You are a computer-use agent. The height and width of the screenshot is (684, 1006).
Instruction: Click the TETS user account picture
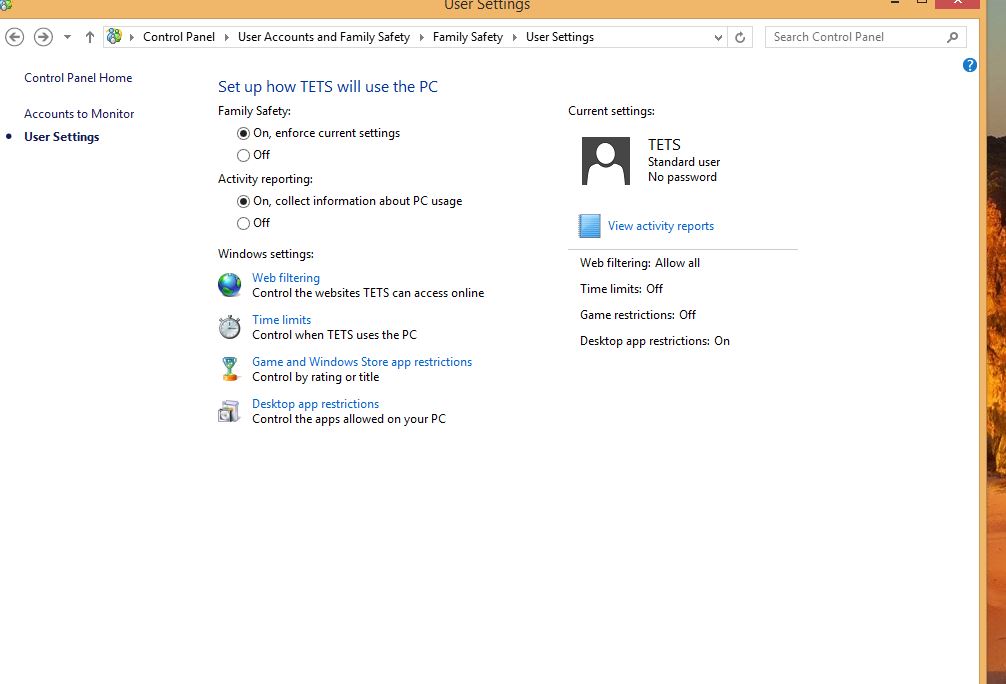click(606, 161)
